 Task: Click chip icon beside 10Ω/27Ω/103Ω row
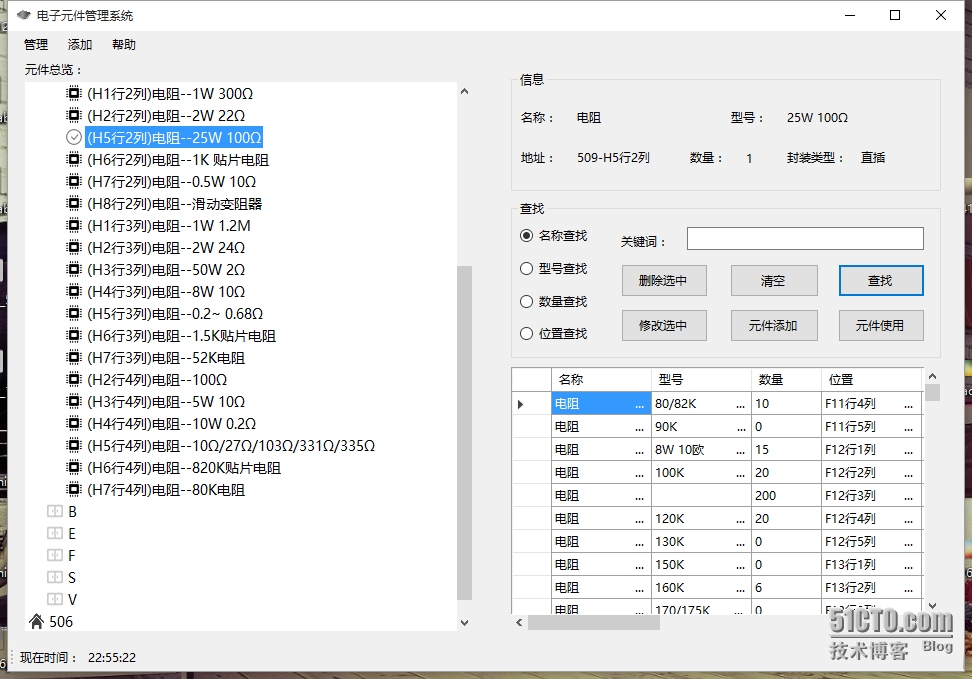click(x=74, y=445)
